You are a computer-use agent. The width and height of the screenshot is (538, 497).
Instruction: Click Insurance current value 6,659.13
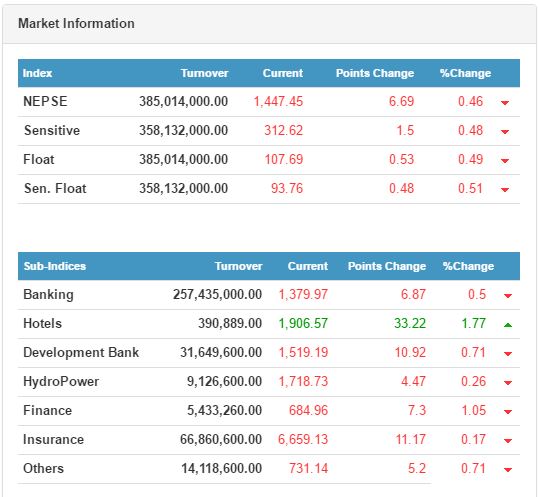point(303,440)
